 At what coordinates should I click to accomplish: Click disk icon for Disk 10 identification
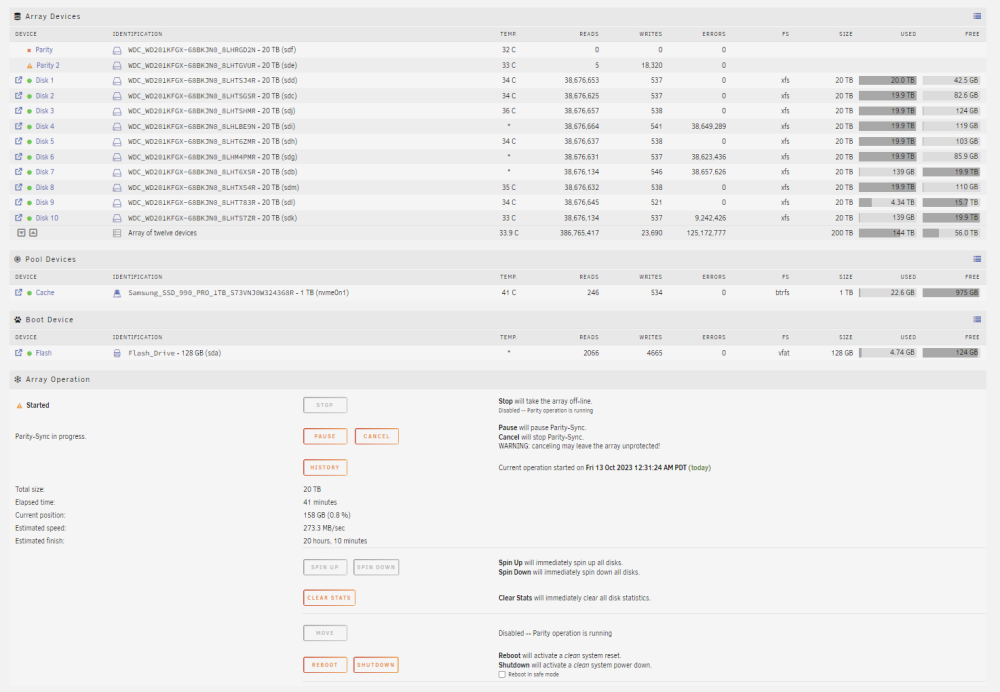click(x=117, y=219)
